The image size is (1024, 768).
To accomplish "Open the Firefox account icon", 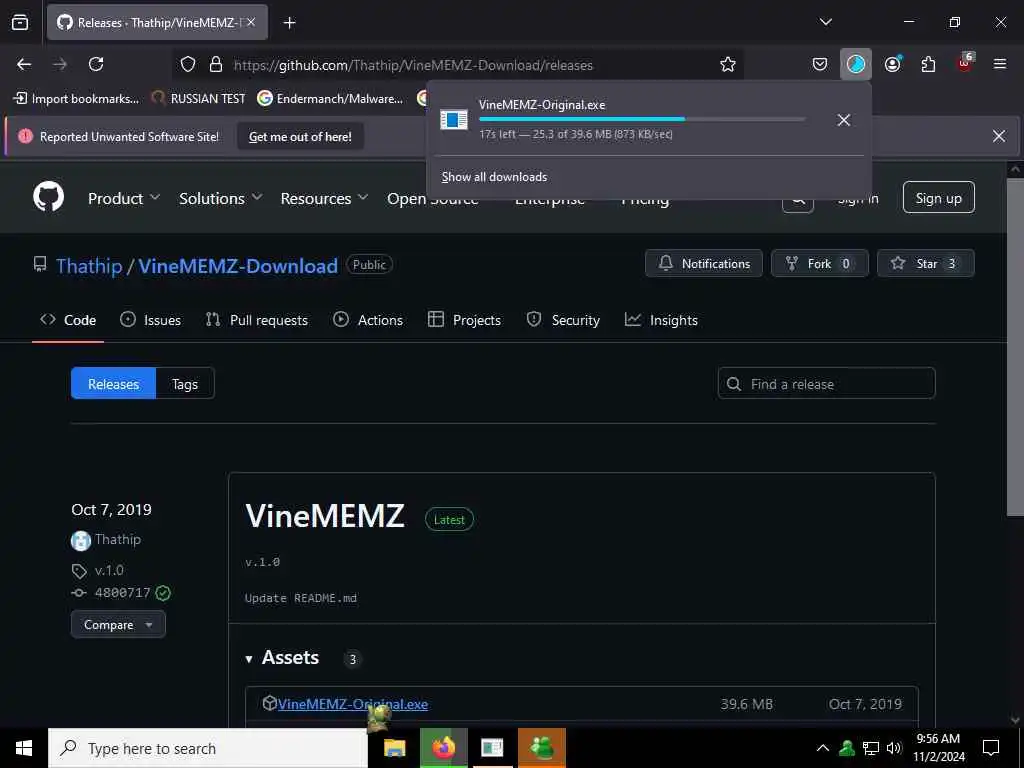I will [x=893, y=64].
